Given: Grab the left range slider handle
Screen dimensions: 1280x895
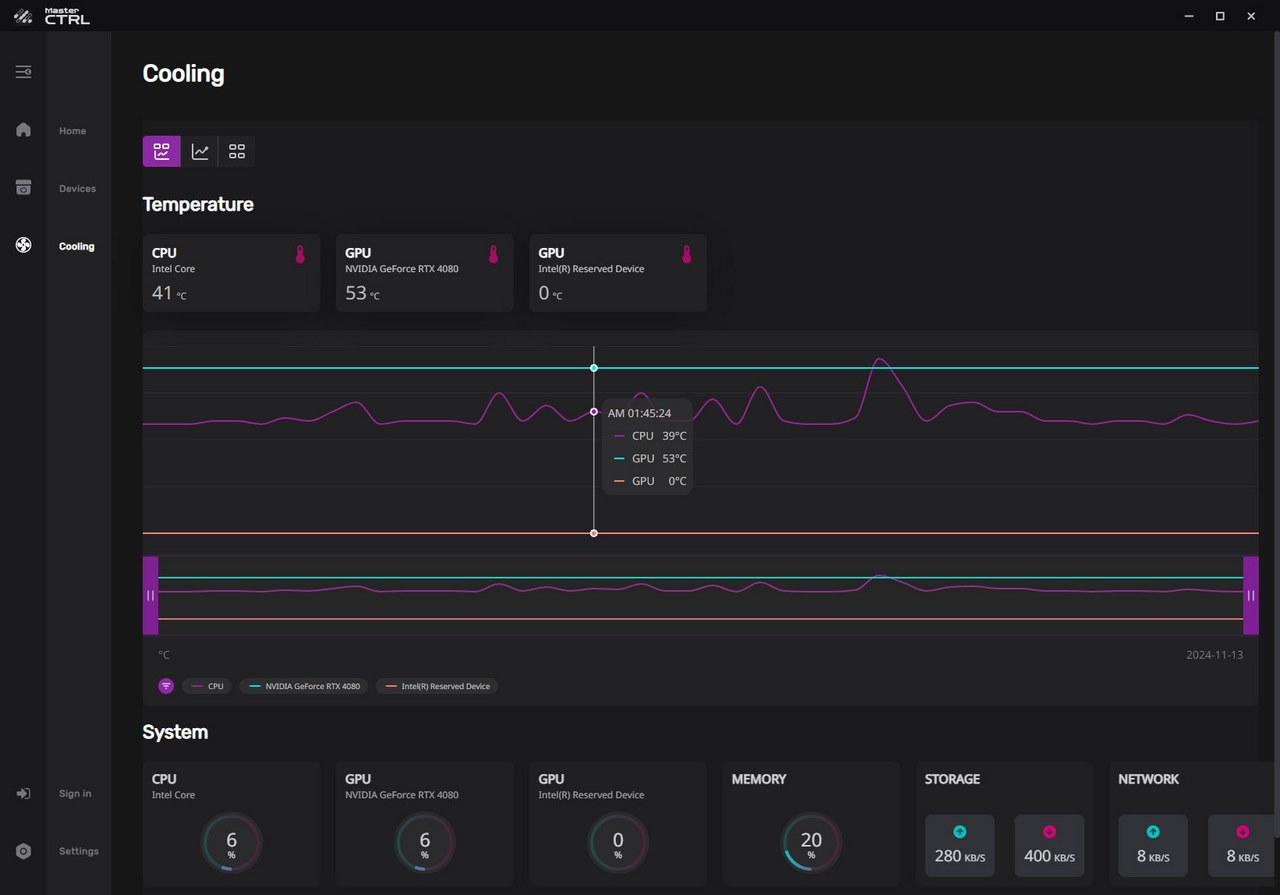Looking at the screenshot, I should click(x=150, y=595).
